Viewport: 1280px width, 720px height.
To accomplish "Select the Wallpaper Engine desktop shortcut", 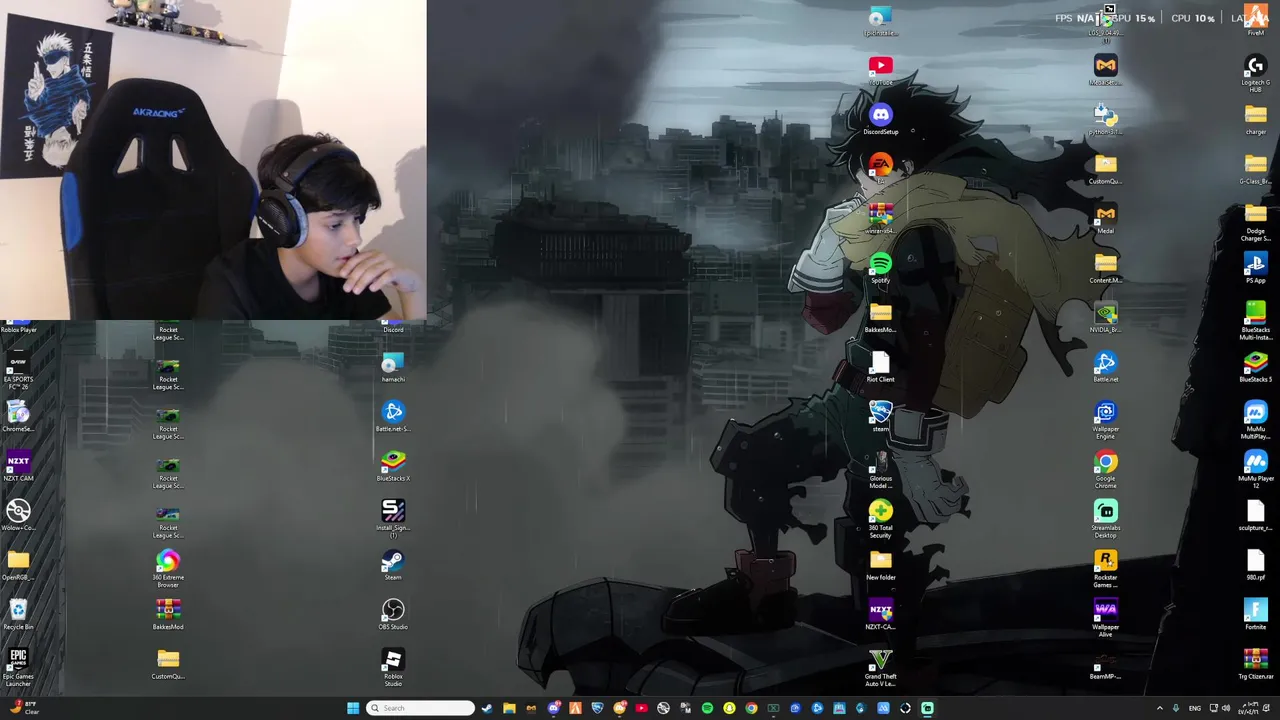I will [x=1105, y=419].
